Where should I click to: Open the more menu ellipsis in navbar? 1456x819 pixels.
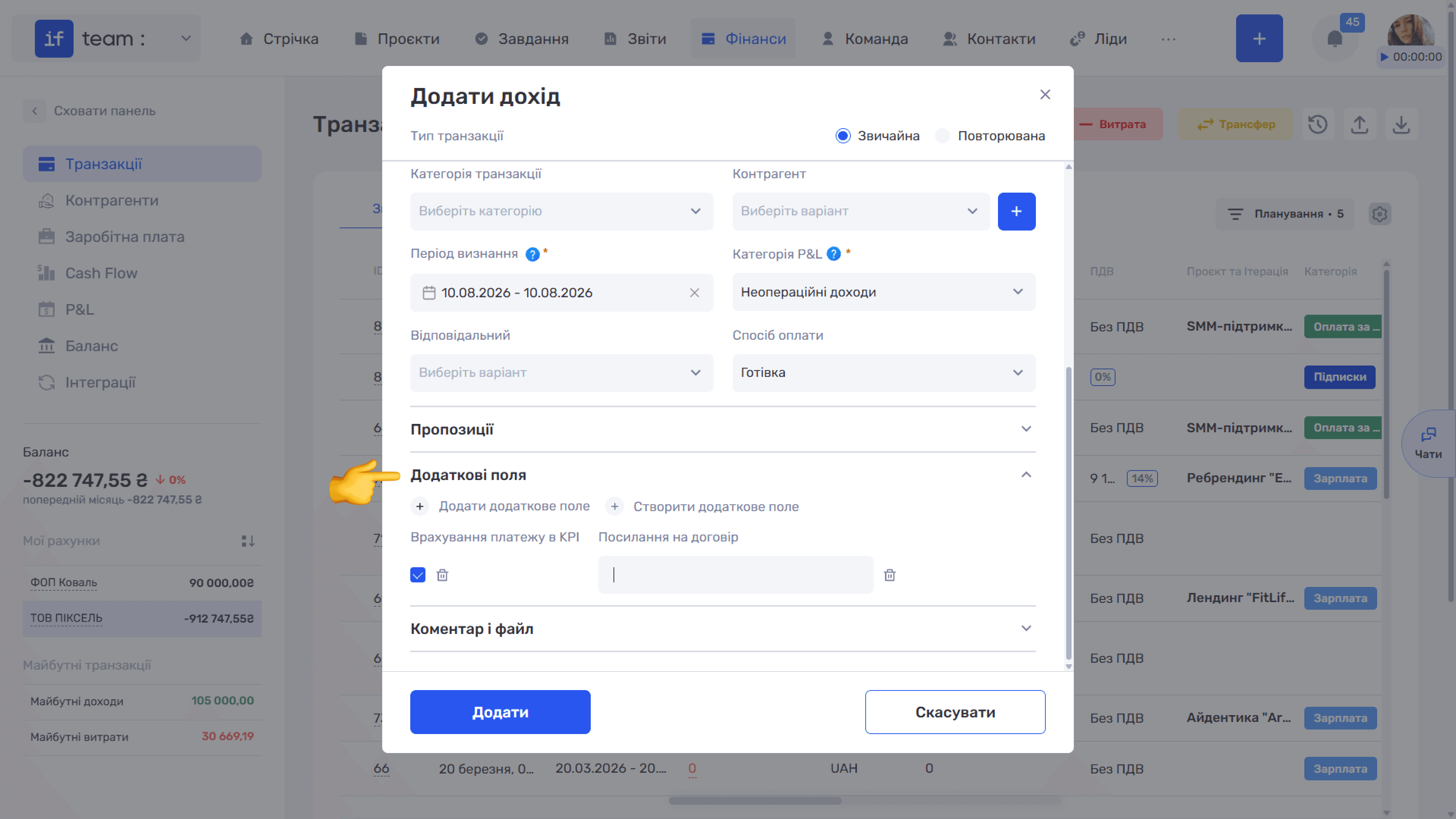pos(1168,39)
